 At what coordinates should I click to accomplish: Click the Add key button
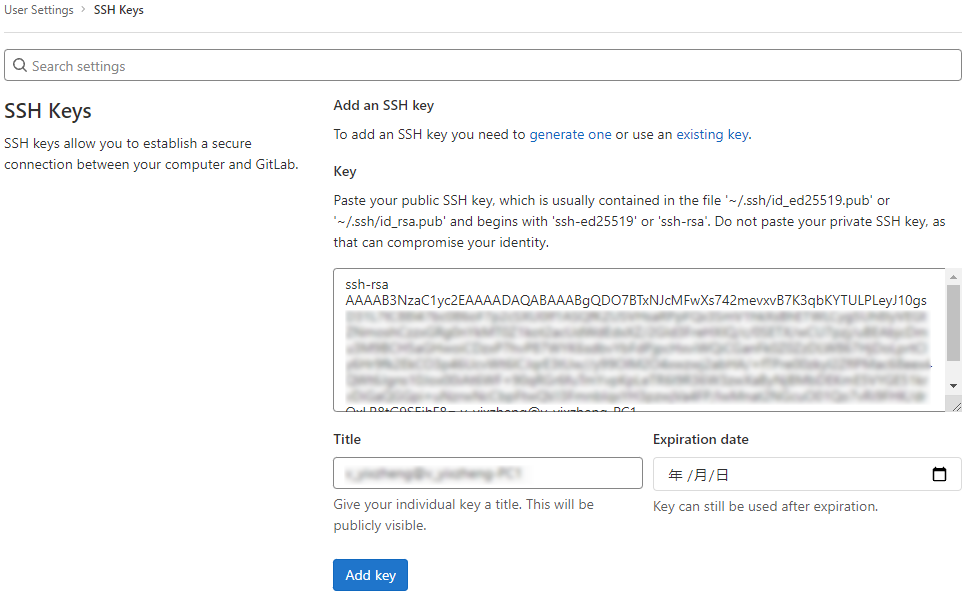click(370, 575)
